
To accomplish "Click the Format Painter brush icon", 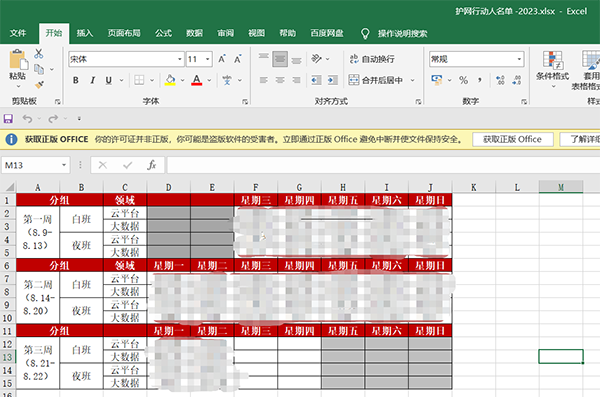I will pyautogui.click(x=39, y=85).
